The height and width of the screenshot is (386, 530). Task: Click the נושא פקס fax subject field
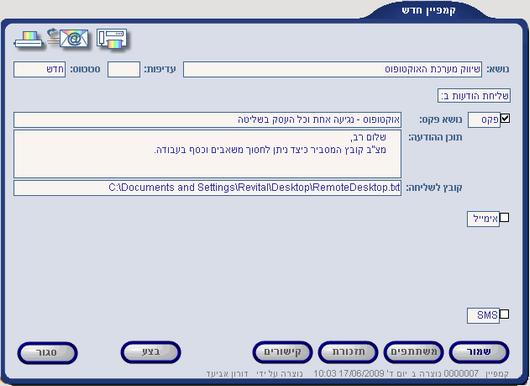[208, 120]
